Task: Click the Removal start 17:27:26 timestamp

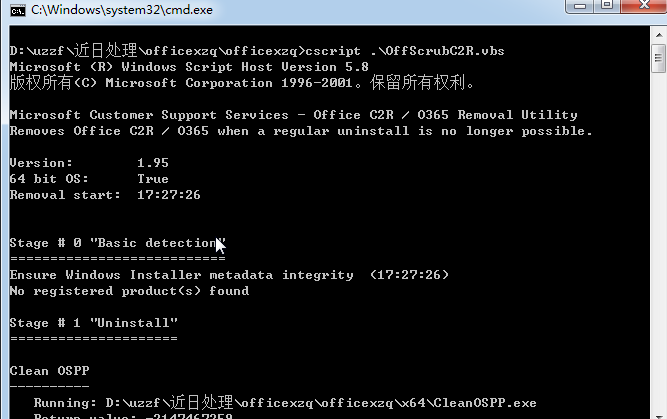Action: tap(168, 195)
